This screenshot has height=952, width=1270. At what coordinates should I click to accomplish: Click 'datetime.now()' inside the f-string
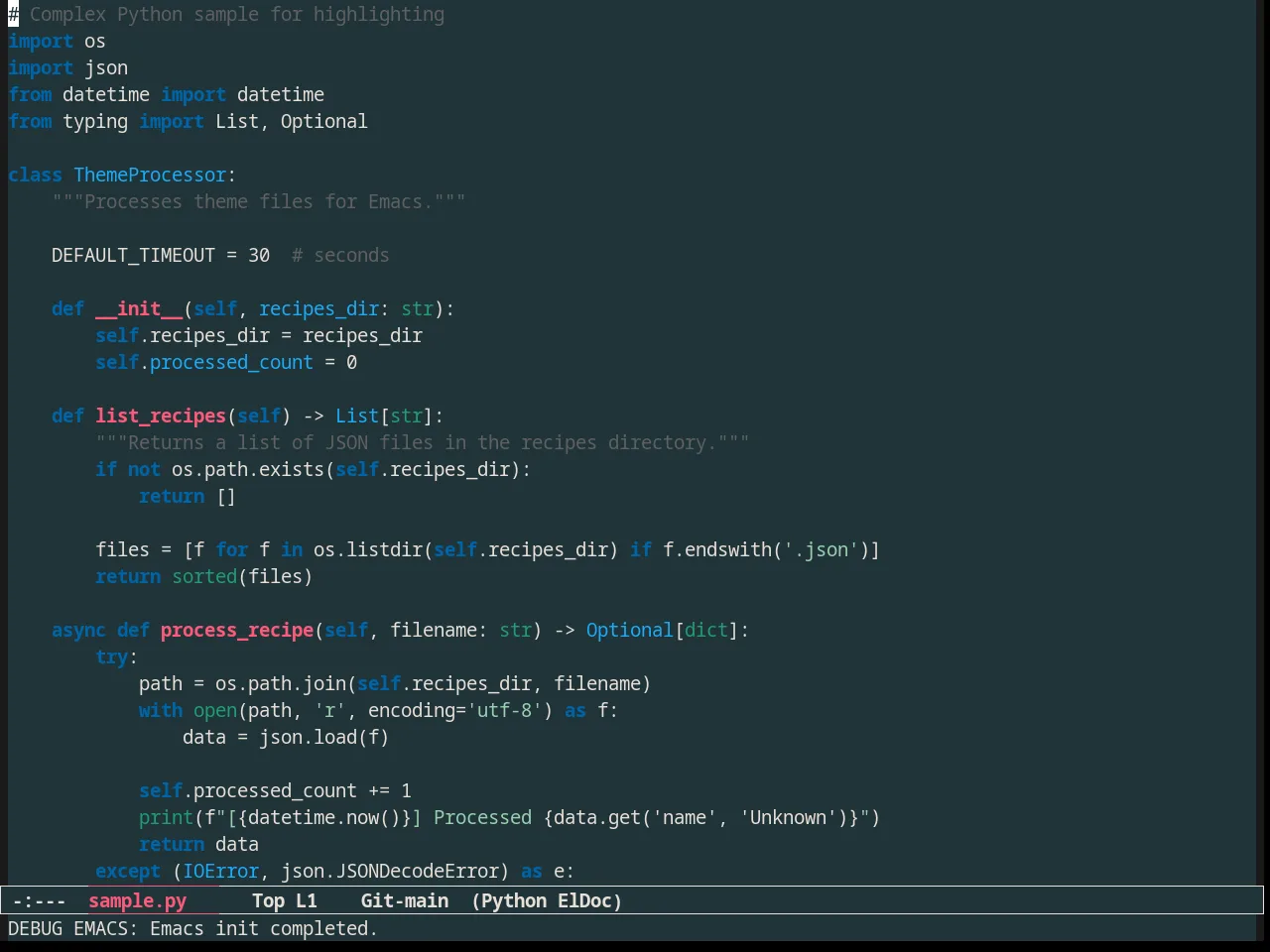coord(324,817)
